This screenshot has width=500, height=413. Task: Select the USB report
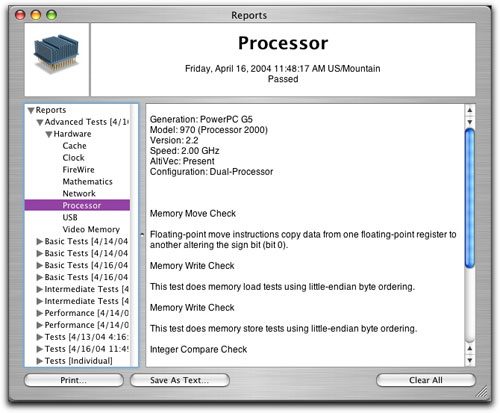coord(70,217)
